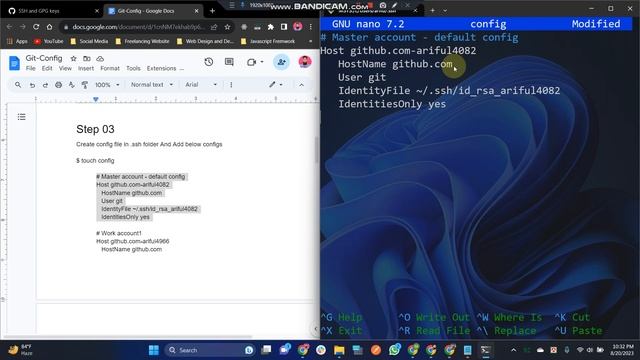640x360 pixels.
Task: Click the Docs vertical scrollbar
Action: (316, 149)
